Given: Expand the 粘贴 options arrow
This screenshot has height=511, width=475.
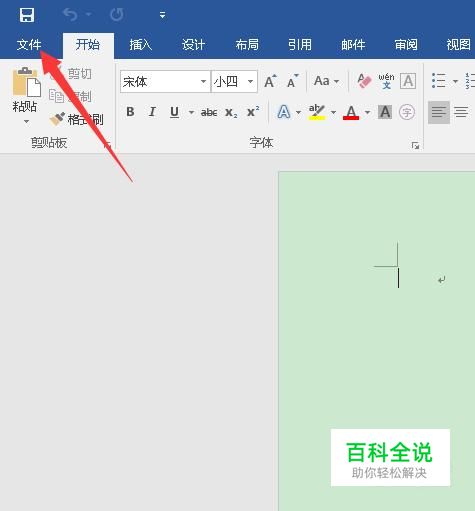Looking at the screenshot, I should click(26, 121).
